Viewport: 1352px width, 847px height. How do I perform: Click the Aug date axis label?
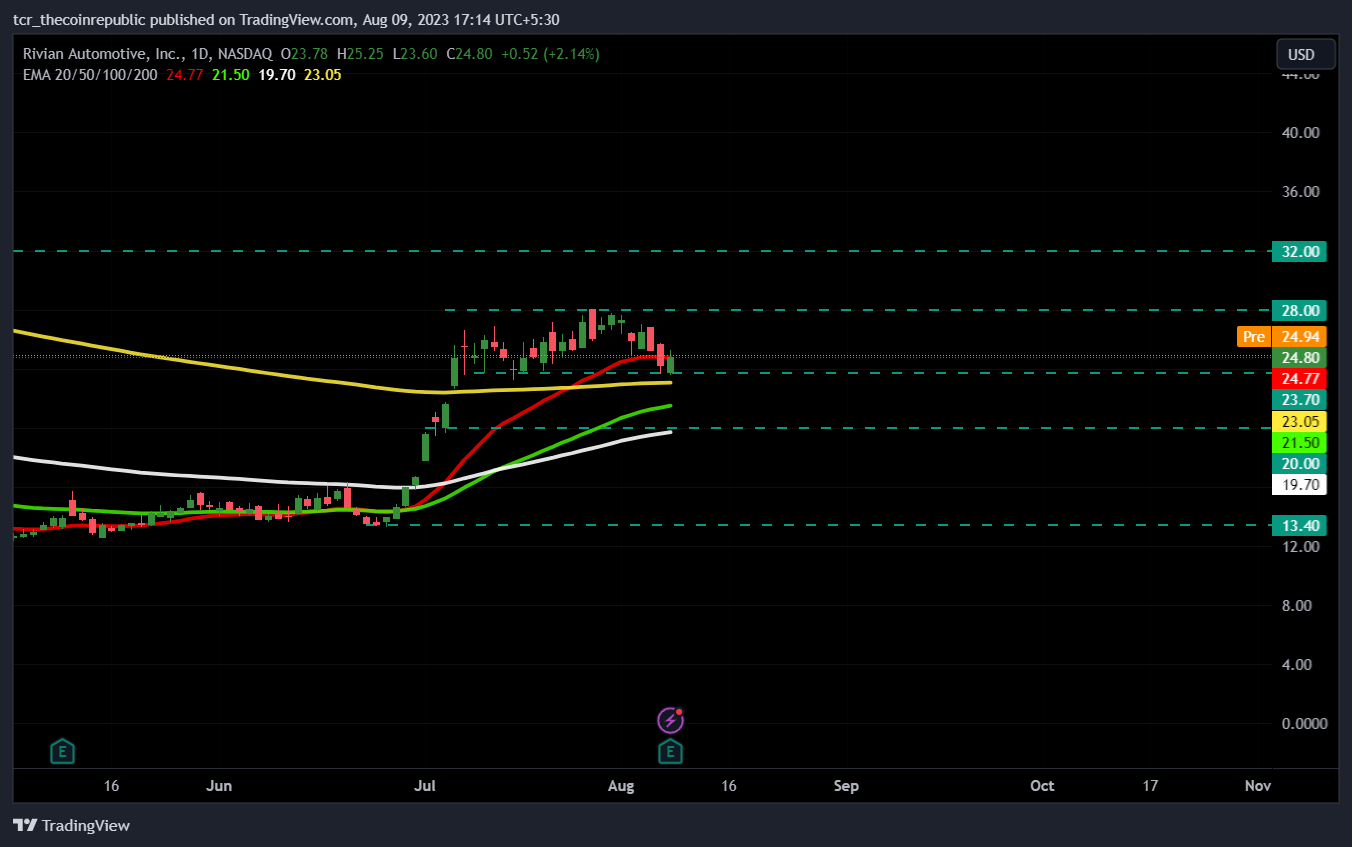click(621, 786)
